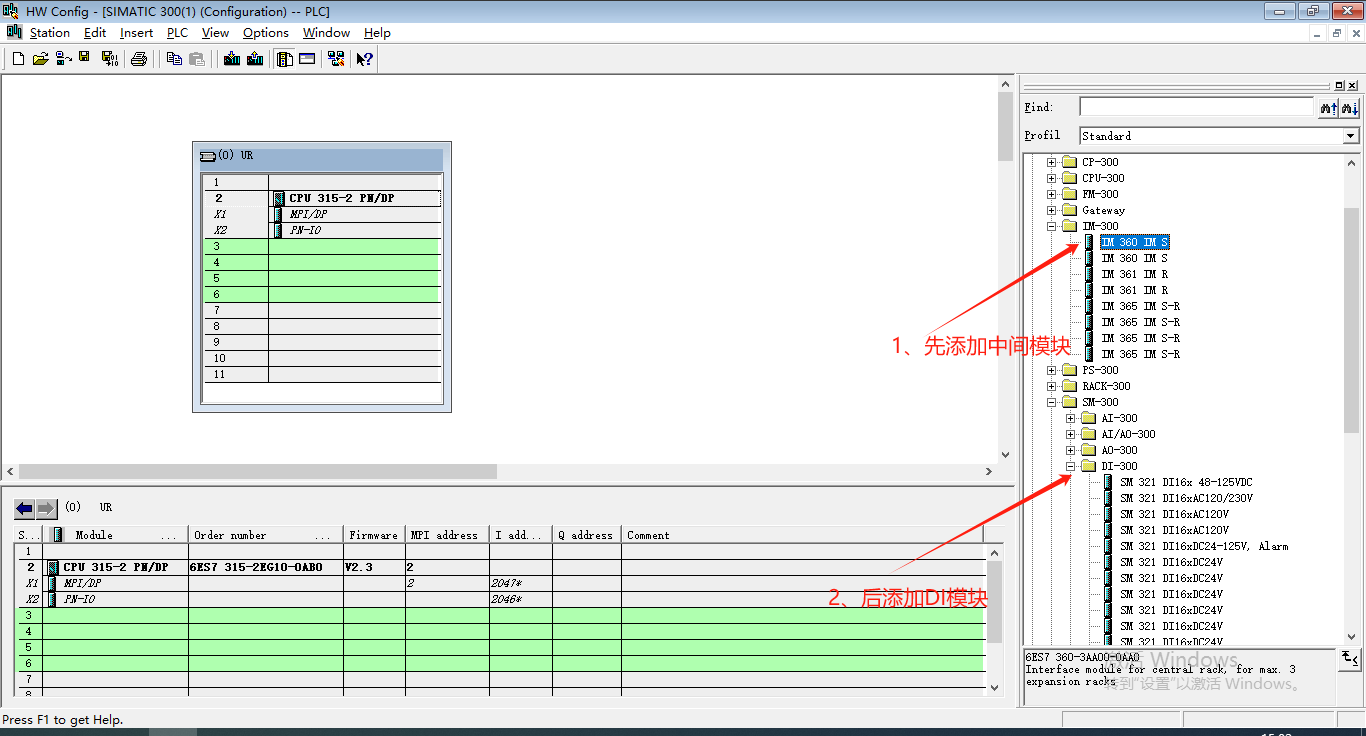Select SM 321 DI16xDC24-125V, Alarm module

tap(1204, 546)
